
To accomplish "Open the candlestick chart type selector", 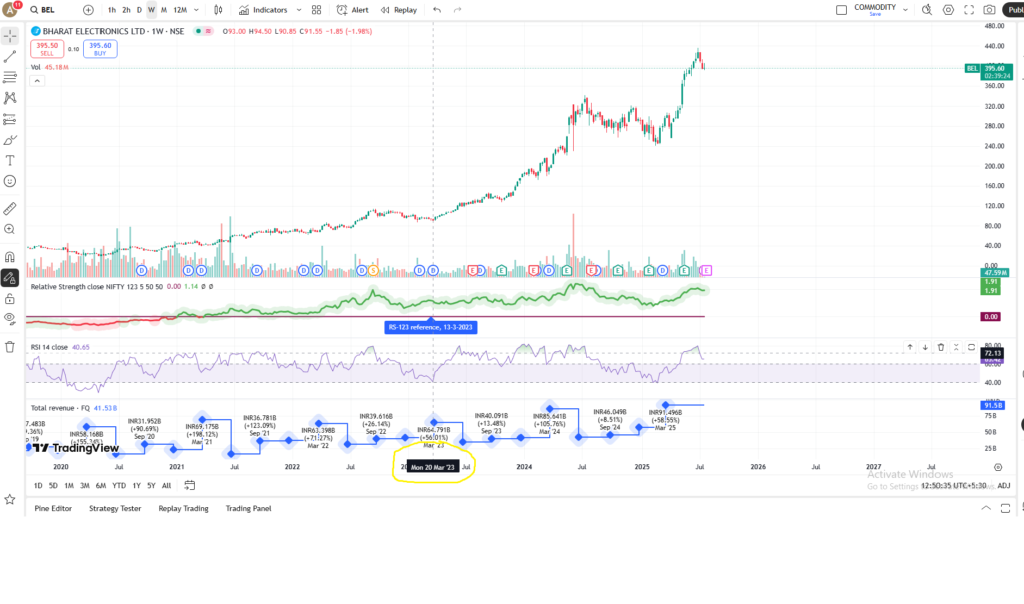I will click(218, 10).
